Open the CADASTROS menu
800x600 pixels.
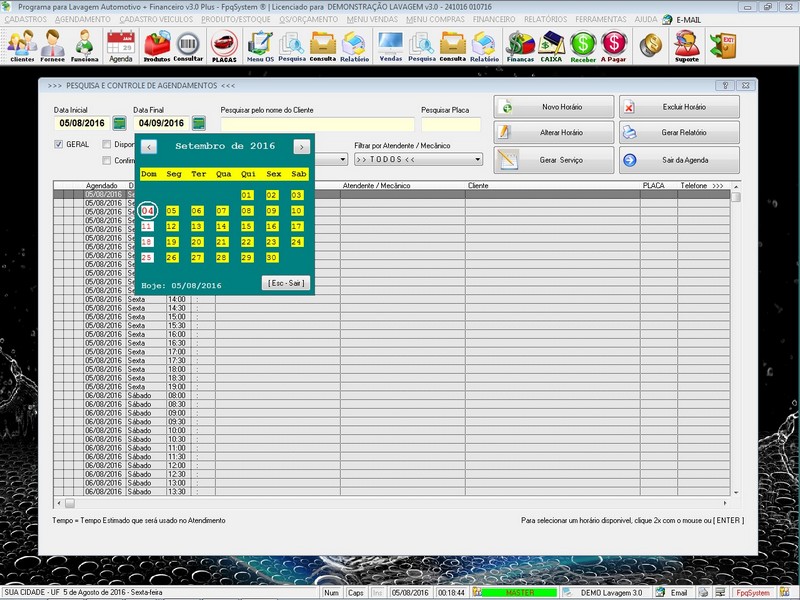(26, 19)
